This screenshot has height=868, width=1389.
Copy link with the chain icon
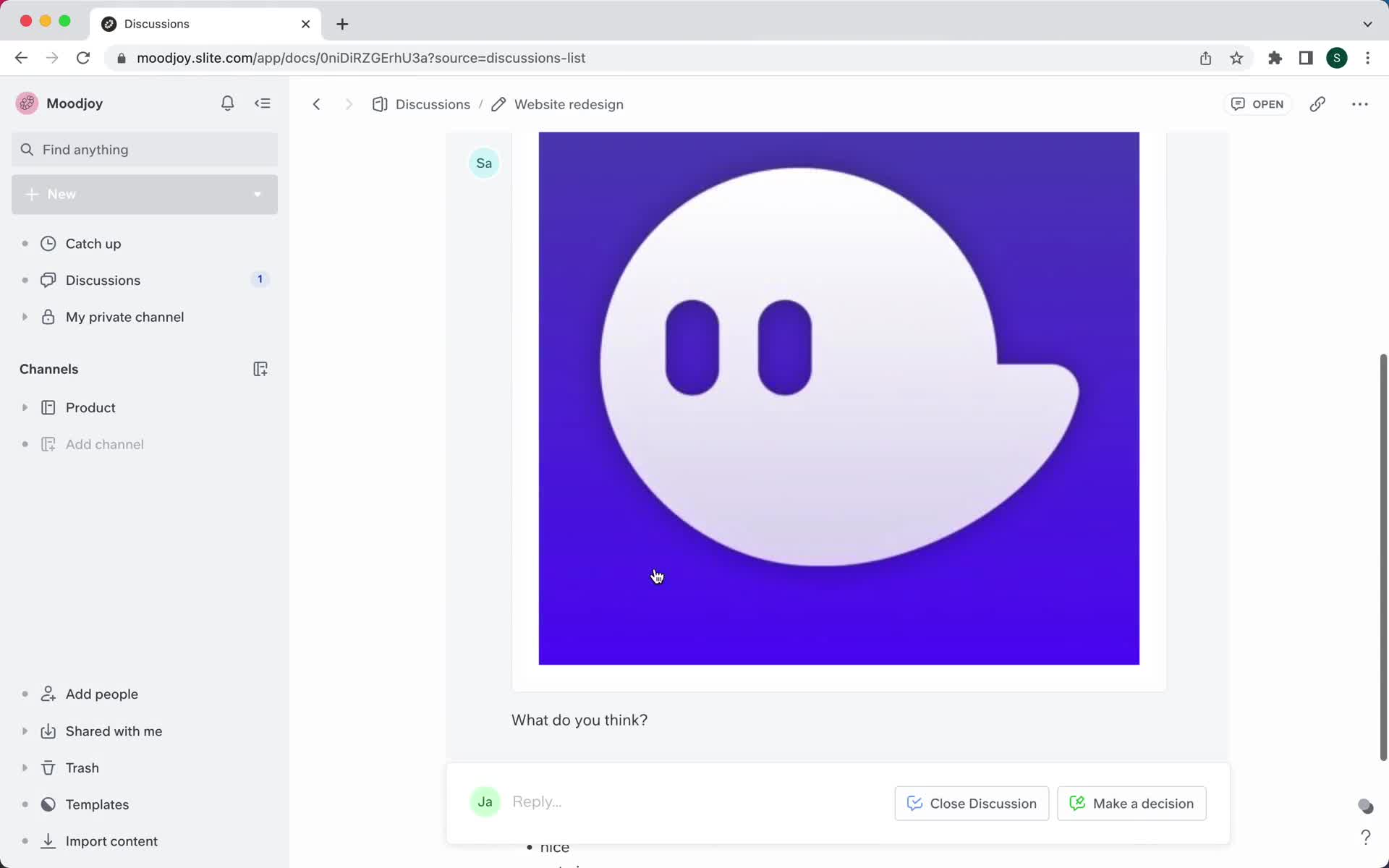point(1317,104)
